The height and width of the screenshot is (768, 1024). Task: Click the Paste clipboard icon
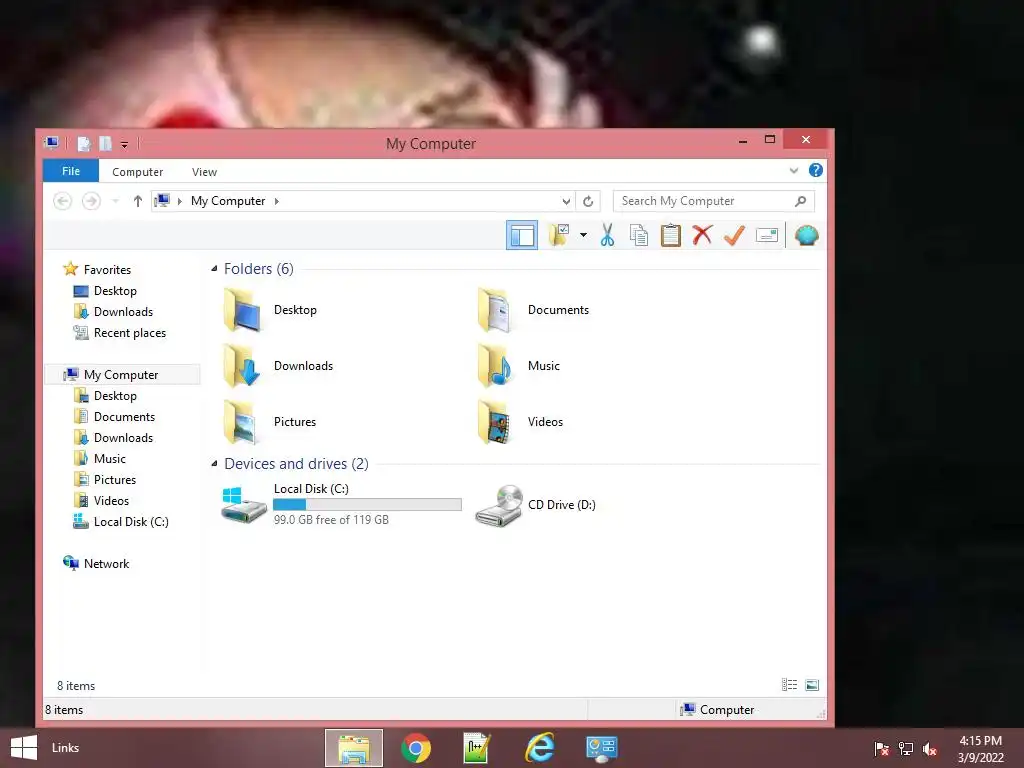671,235
